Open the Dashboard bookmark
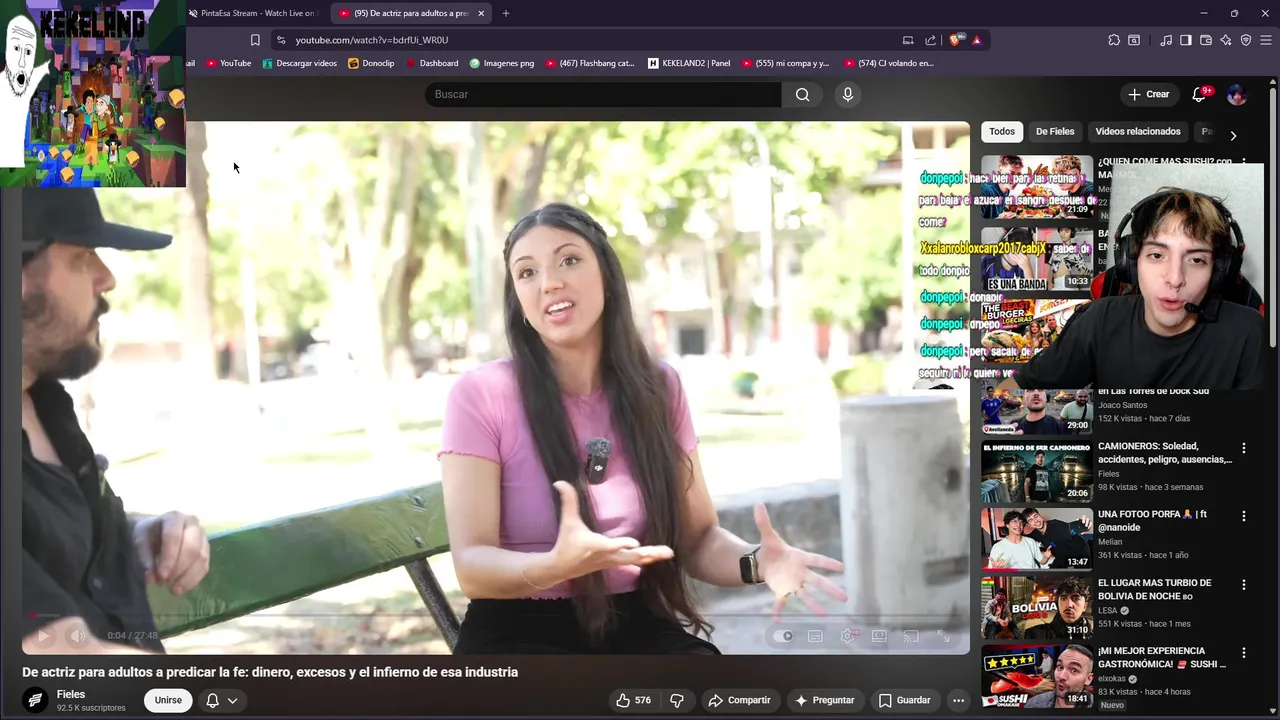Image resolution: width=1280 pixels, height=720 pixels. [432, 63]
